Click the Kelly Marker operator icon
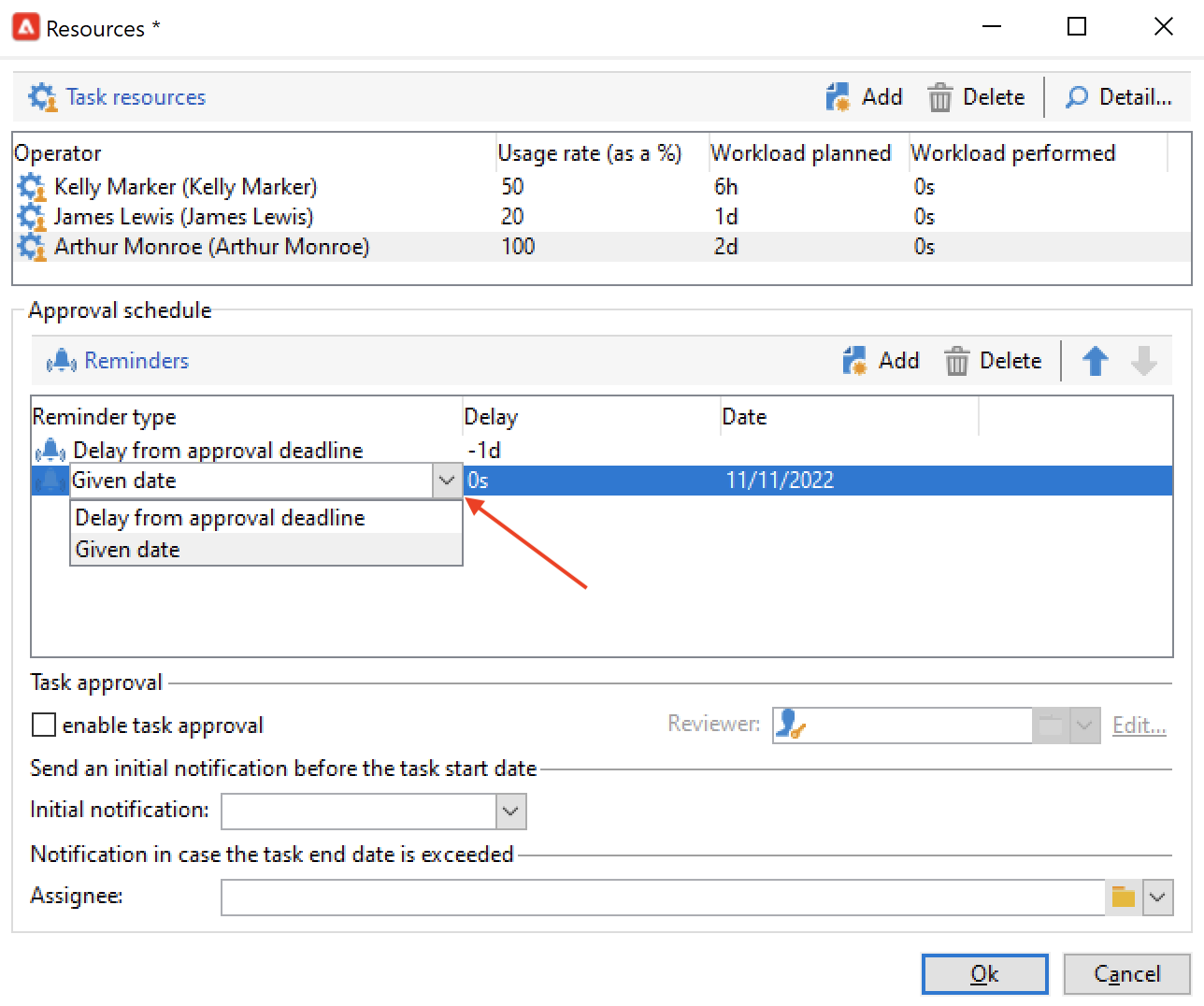 point(32,187)
